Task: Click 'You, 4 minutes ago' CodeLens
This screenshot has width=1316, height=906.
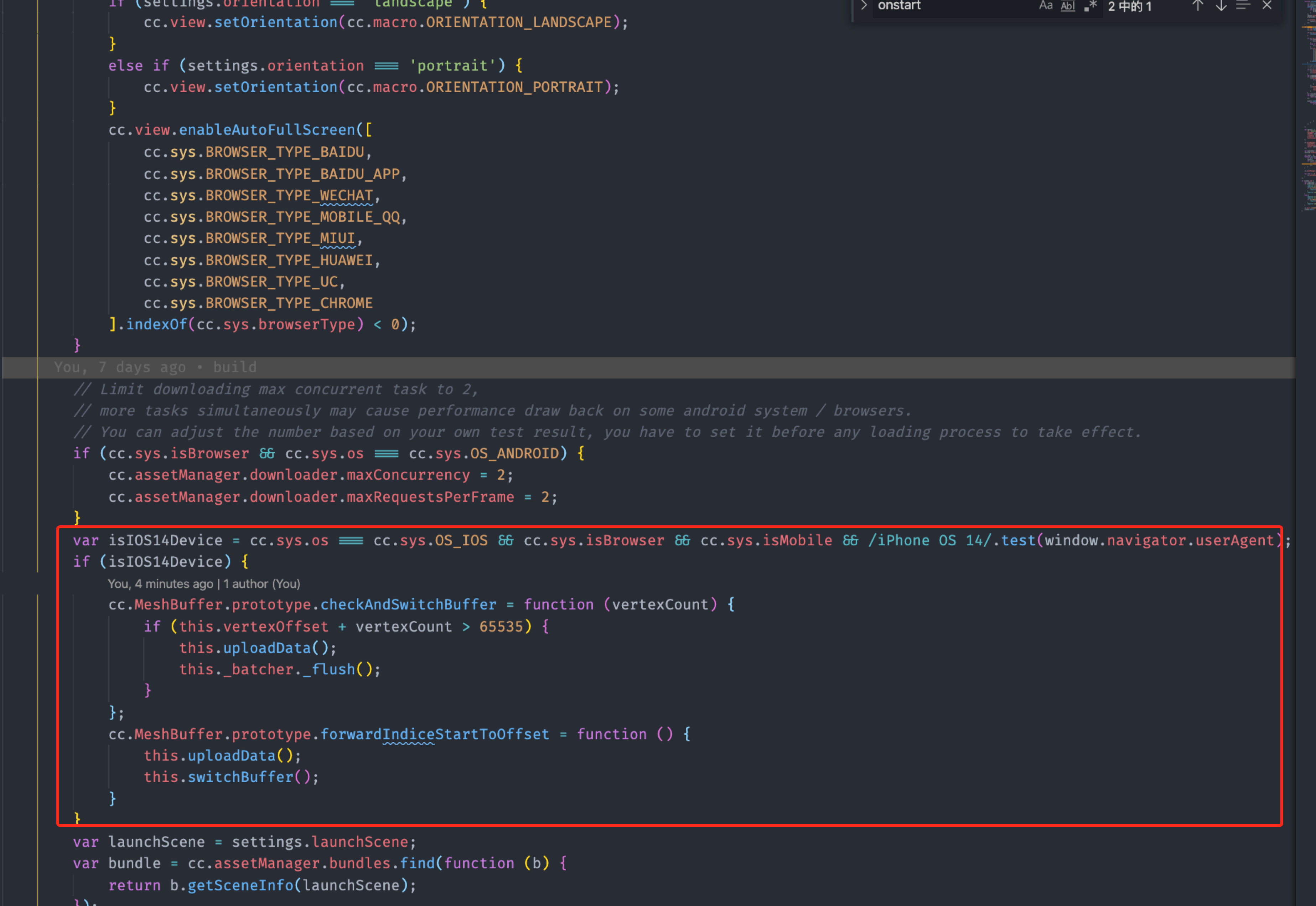Action: point(161,583)
